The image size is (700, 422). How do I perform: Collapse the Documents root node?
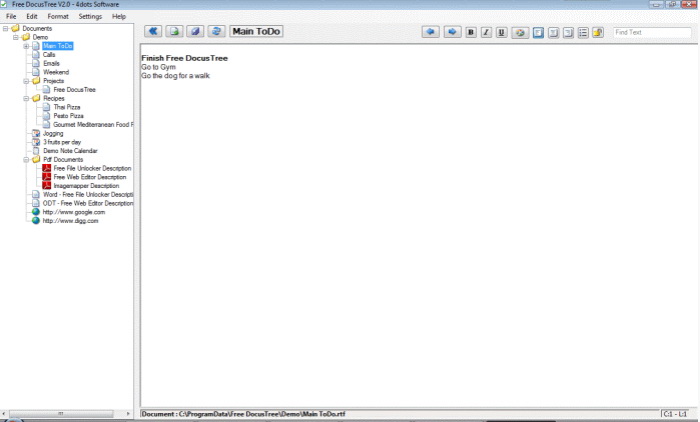click(5, 28)
